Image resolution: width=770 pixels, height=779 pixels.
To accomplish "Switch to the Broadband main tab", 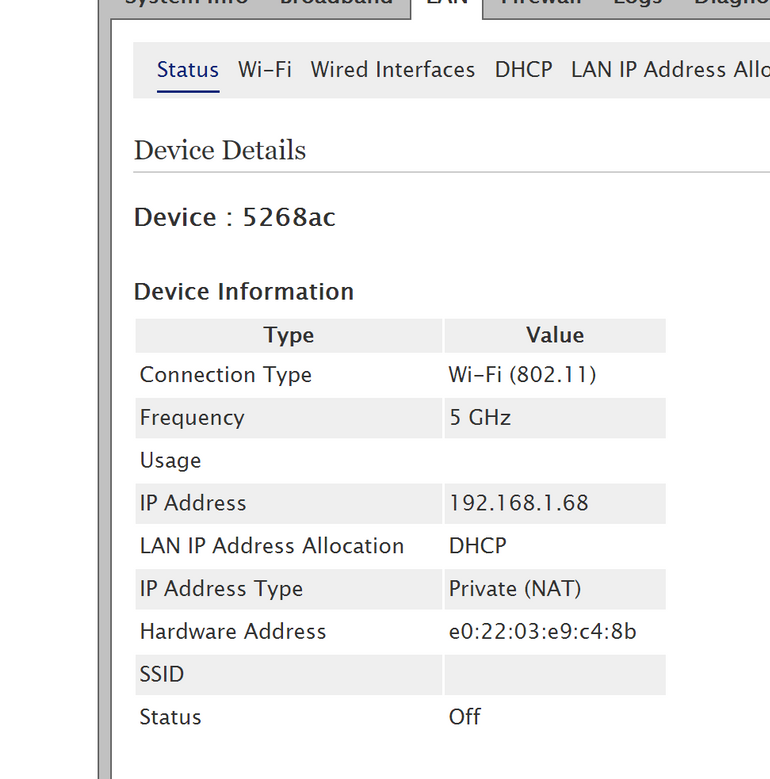I will (x=336, y=4).
